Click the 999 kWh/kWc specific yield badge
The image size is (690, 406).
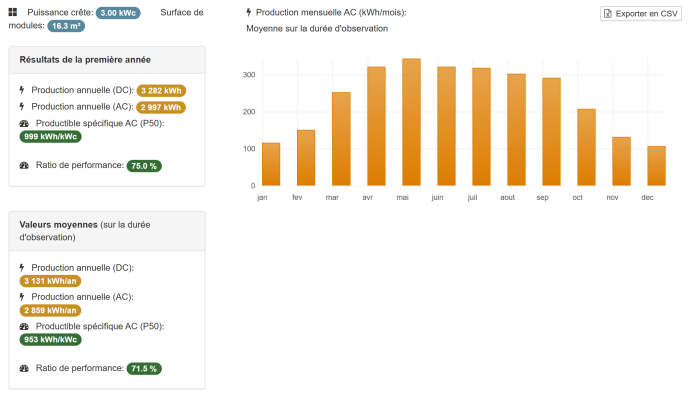point(52,136)
